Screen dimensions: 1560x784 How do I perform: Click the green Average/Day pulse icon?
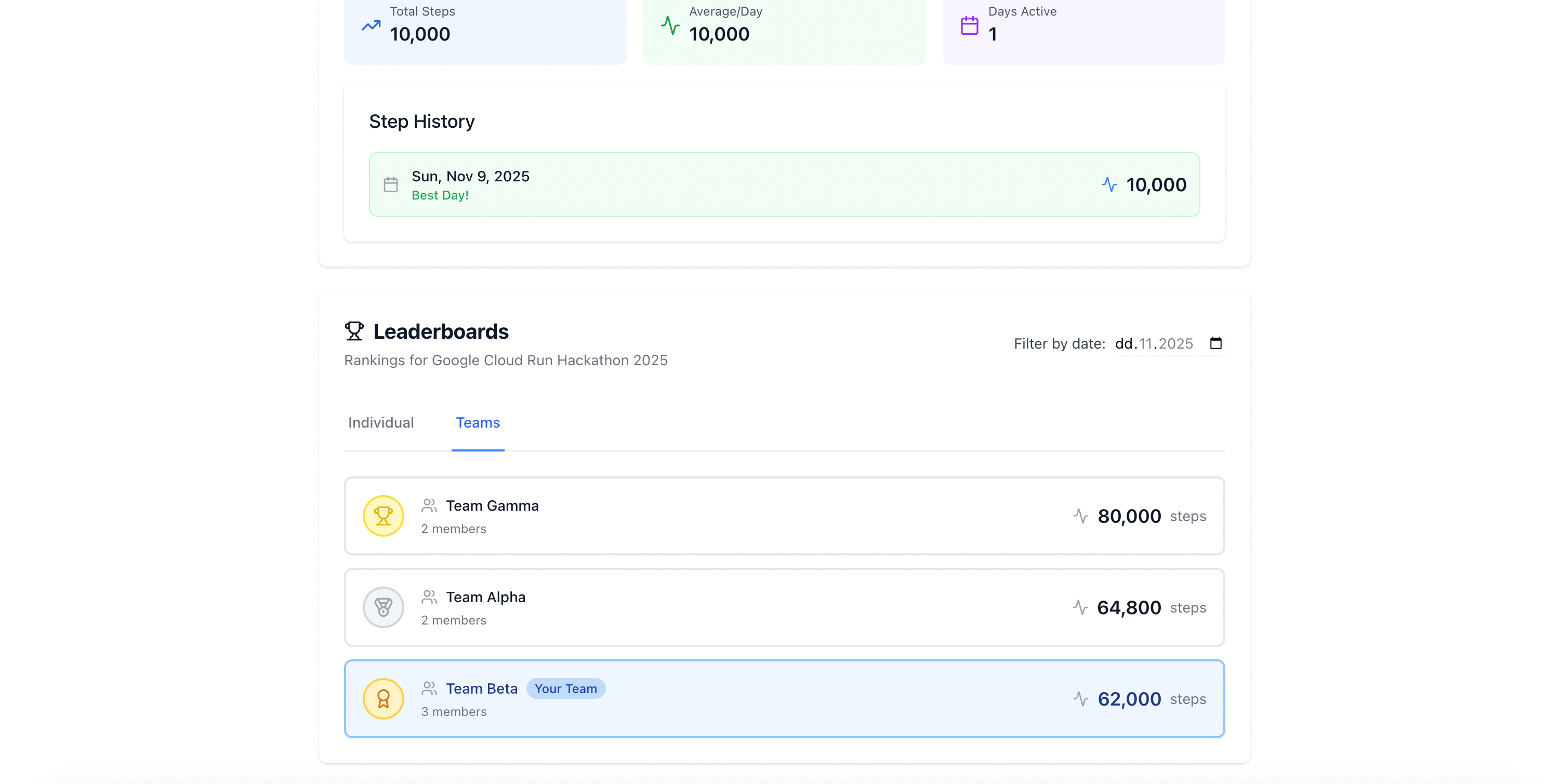click(x=670, y=25)
